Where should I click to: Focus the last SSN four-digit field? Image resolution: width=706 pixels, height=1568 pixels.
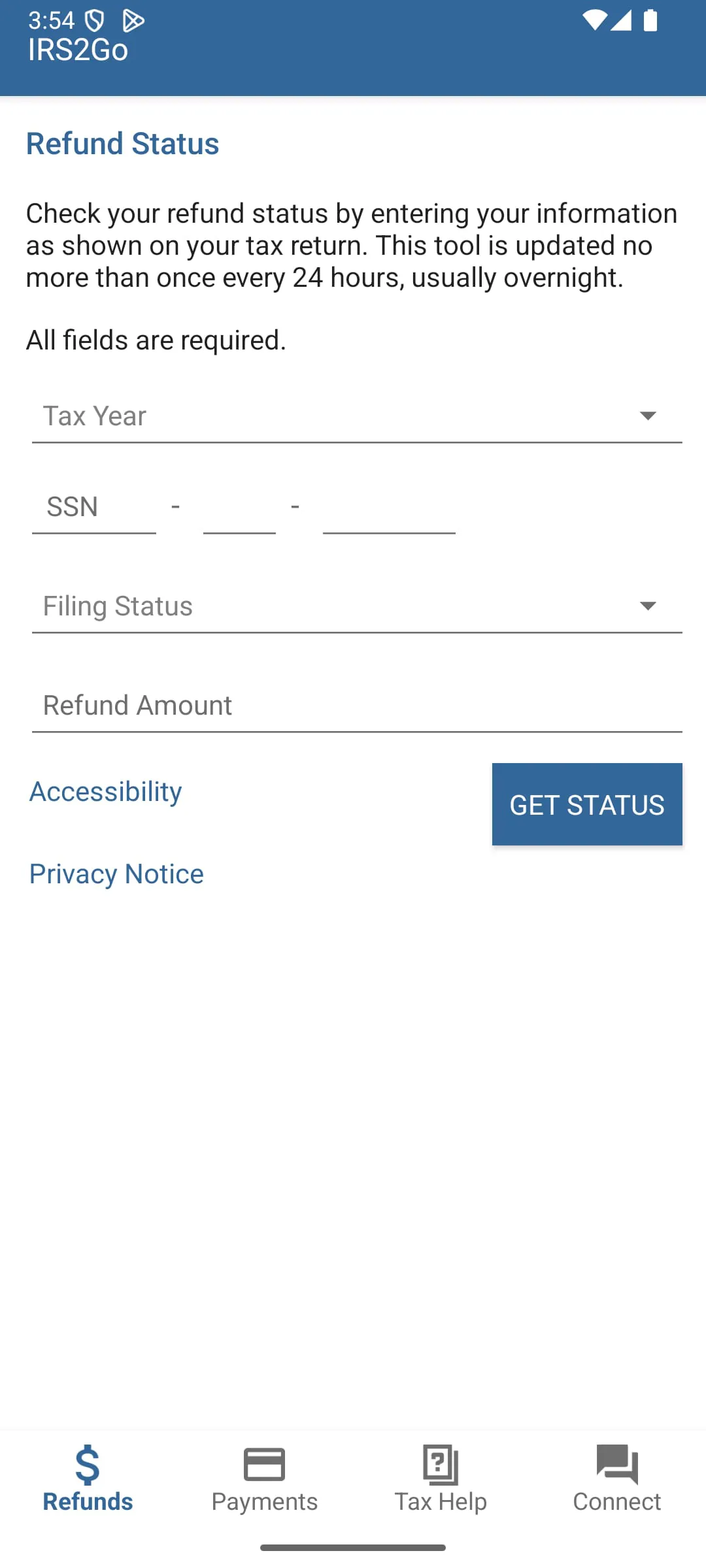tap(389, 508)
